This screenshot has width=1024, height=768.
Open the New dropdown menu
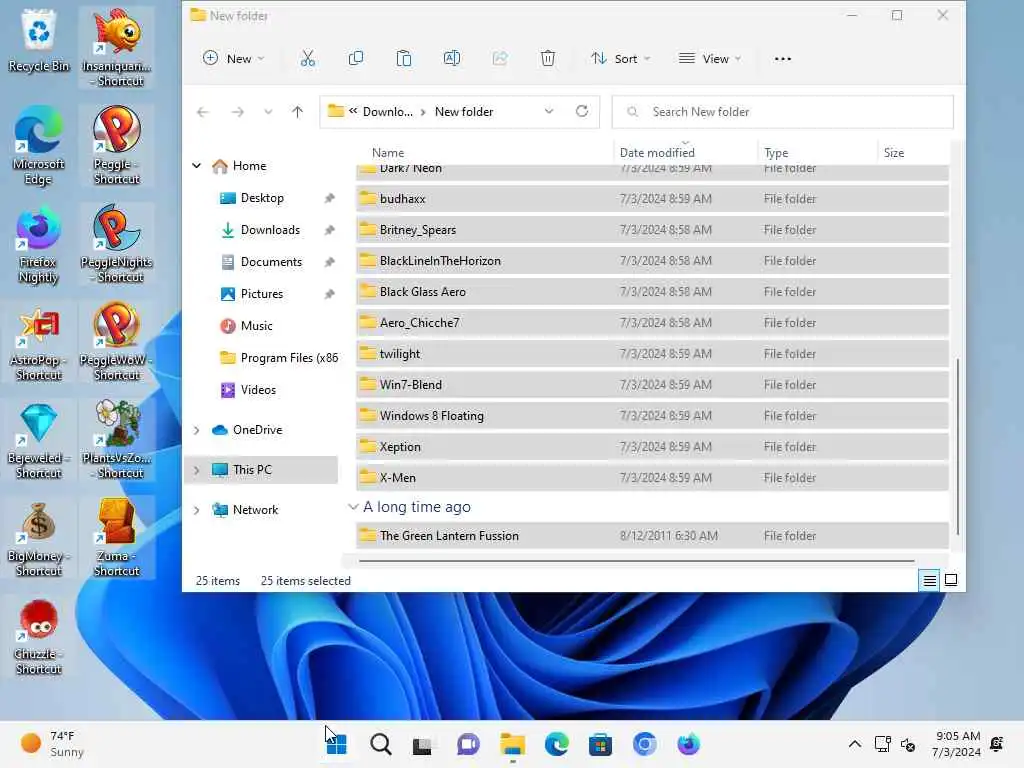click(x=234, y=59)
